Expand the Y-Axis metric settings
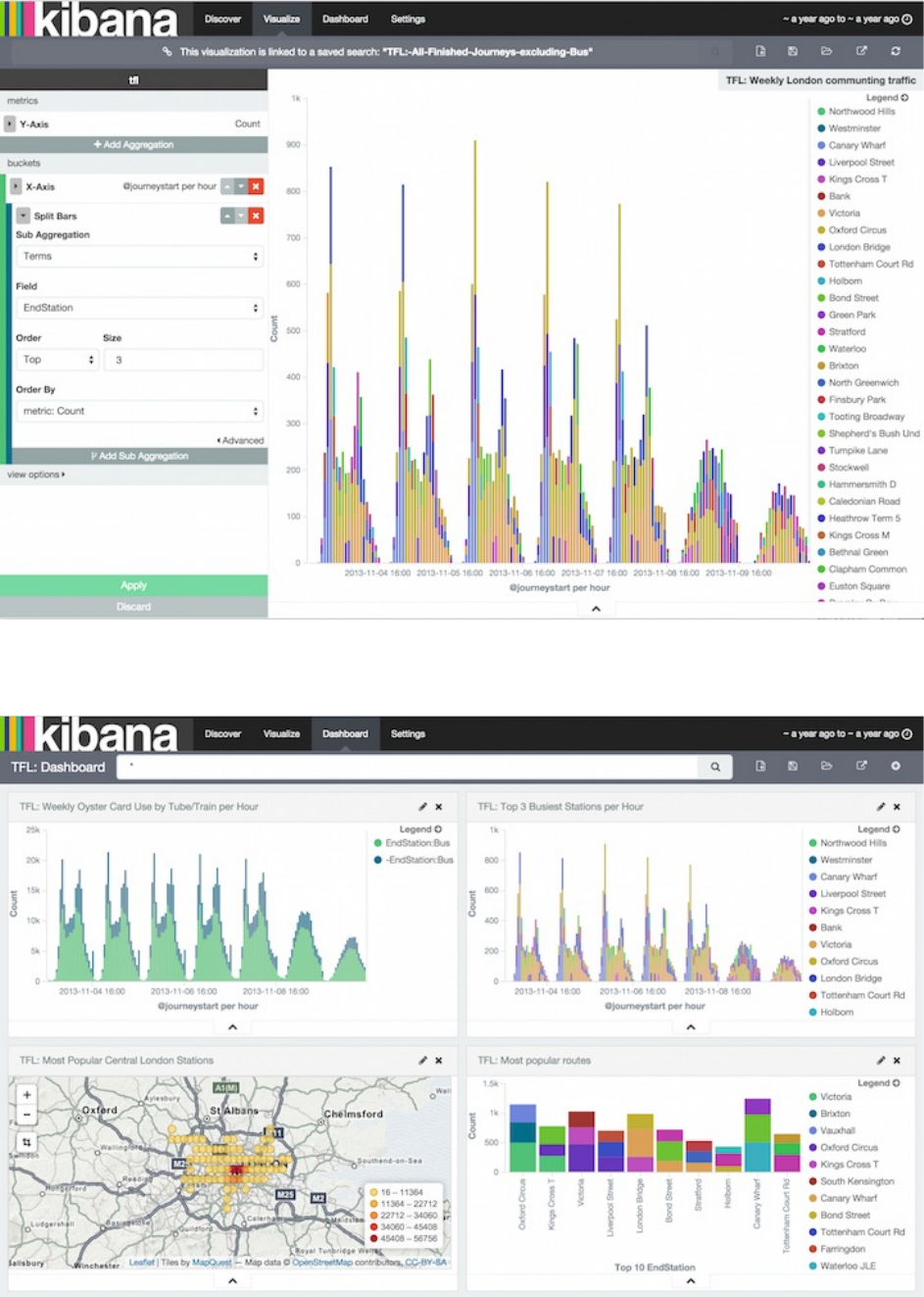Screen dimensions: 924x1297 [x=10, y=125]
